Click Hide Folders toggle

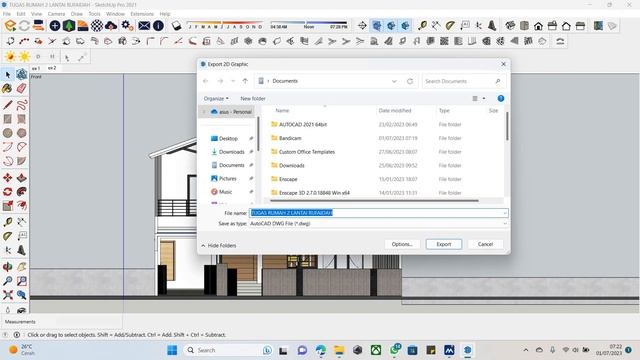pyautogui.click(x=219, y=245)
